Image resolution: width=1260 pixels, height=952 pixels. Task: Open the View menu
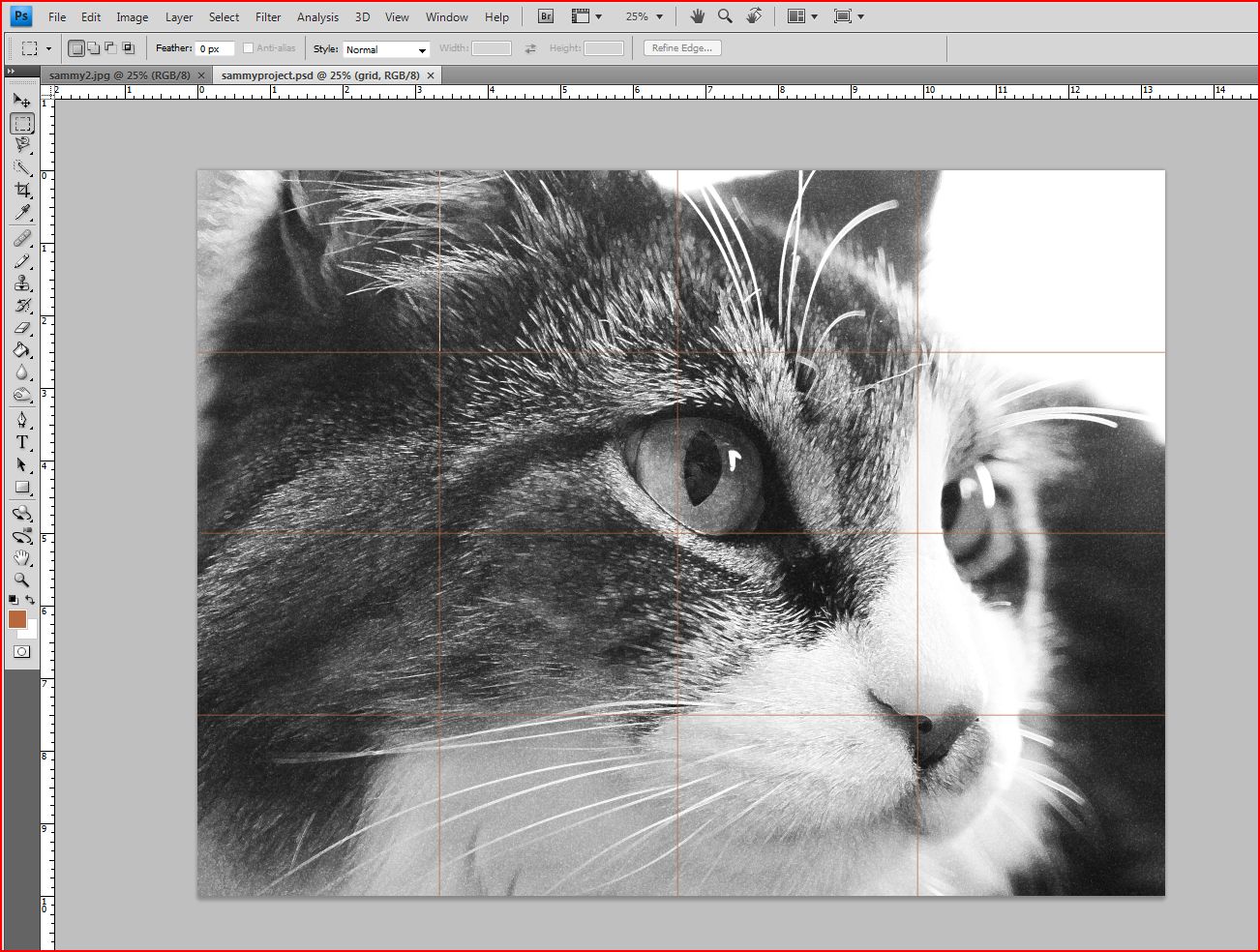coord(397,16)
